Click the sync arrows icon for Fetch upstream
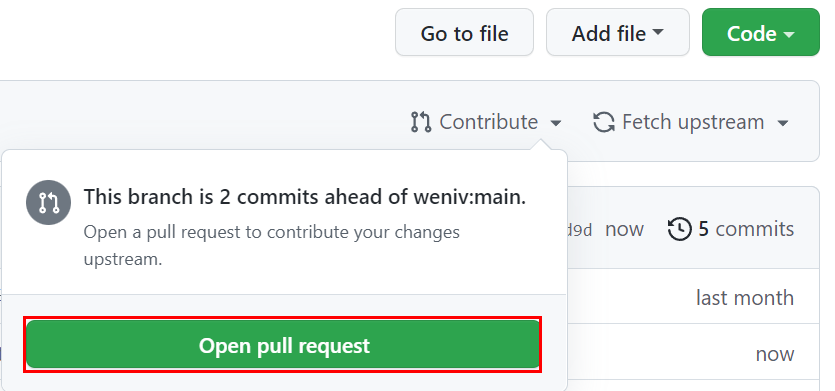This screenshot has width=835, height=391. [x=604, y=122]
